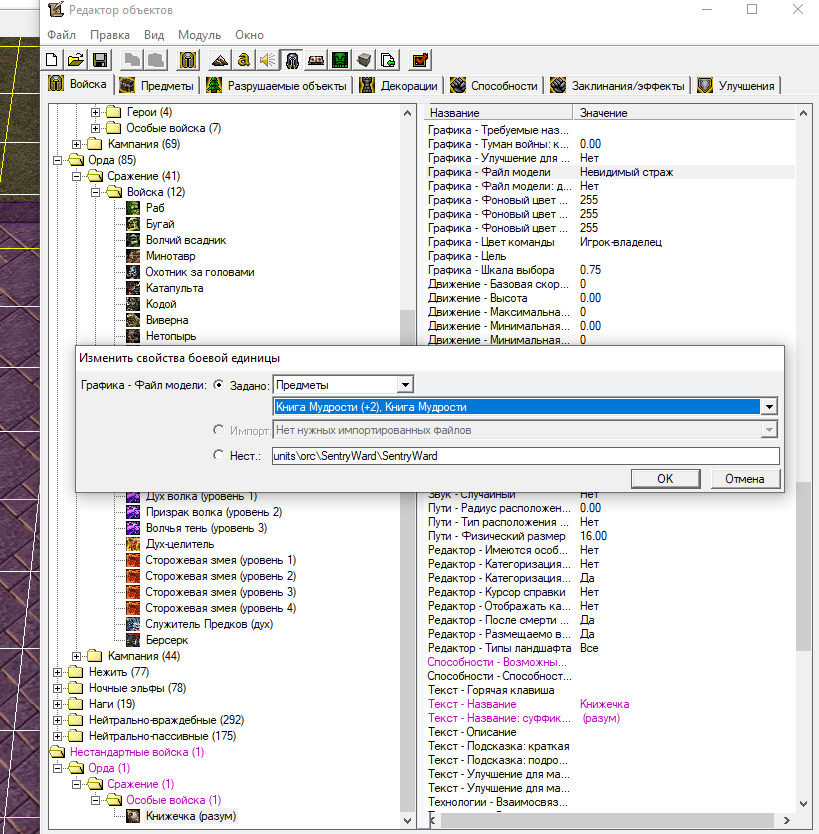Screen dimensions: 819x834
Task: Click the model path input field
Action: [525, 456]
